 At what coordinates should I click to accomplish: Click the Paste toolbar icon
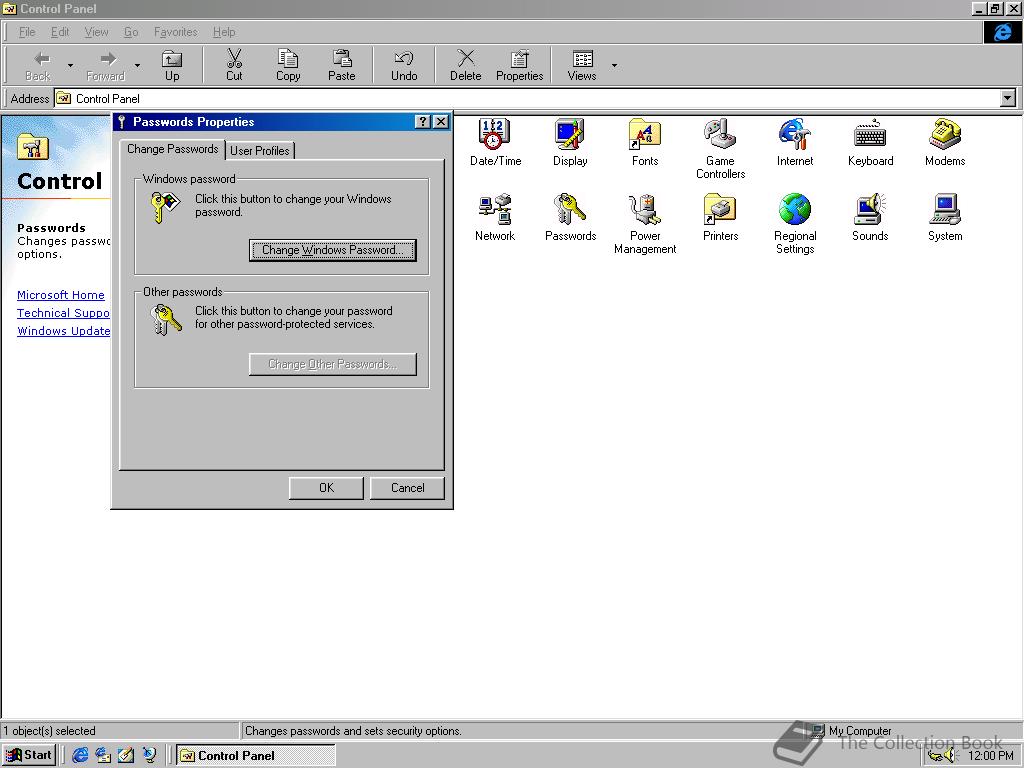tap(342, 62)
